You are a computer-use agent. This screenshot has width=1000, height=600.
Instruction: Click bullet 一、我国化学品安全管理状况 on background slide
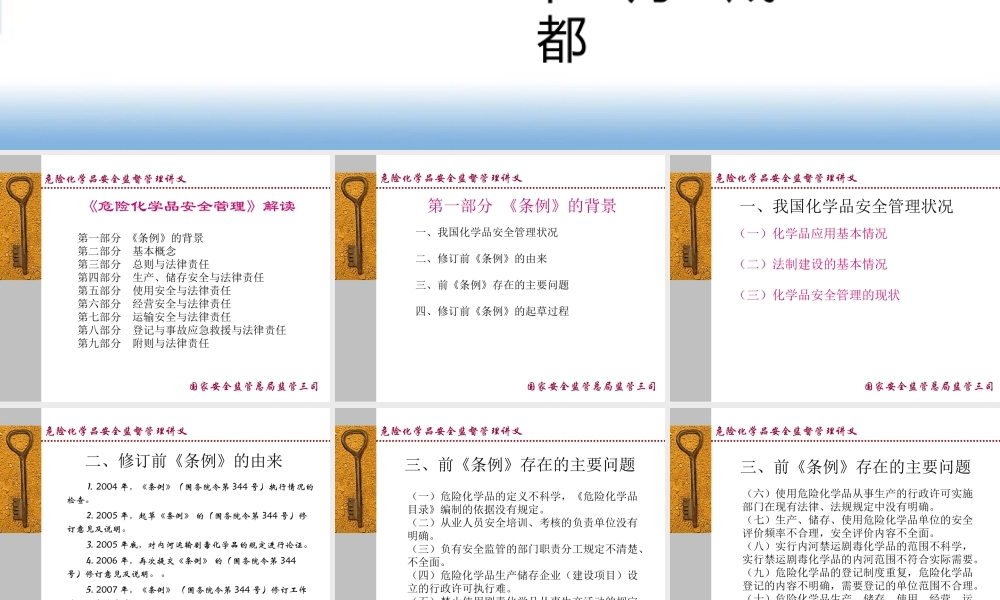[487, 233]
